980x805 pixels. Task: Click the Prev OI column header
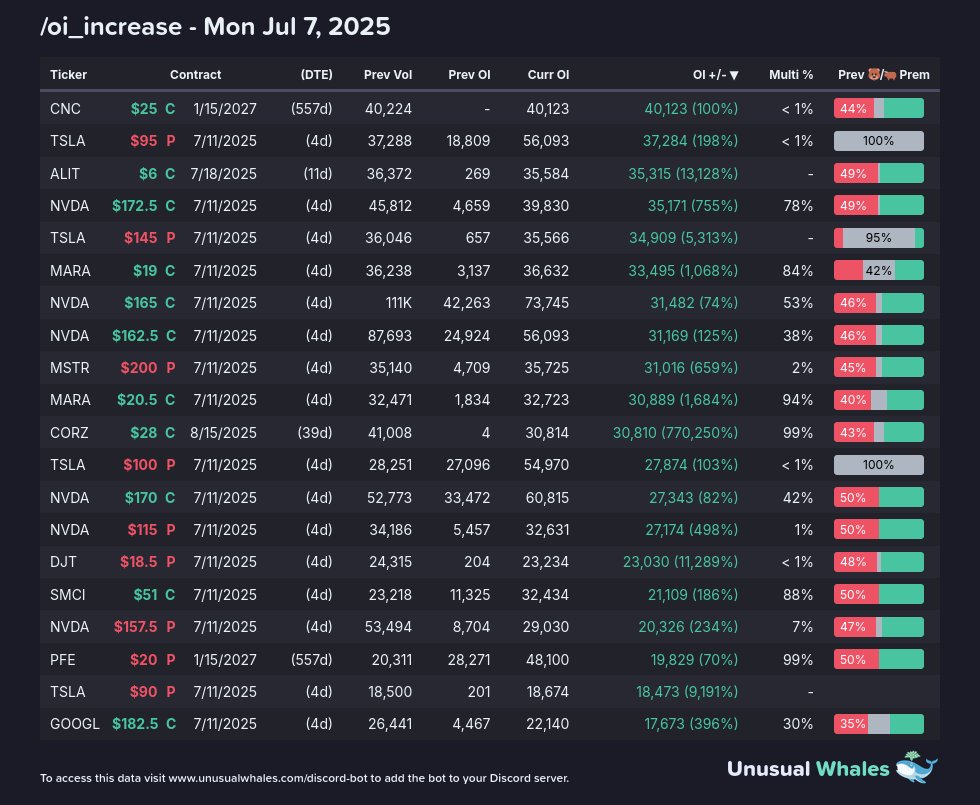coord(469,74)
